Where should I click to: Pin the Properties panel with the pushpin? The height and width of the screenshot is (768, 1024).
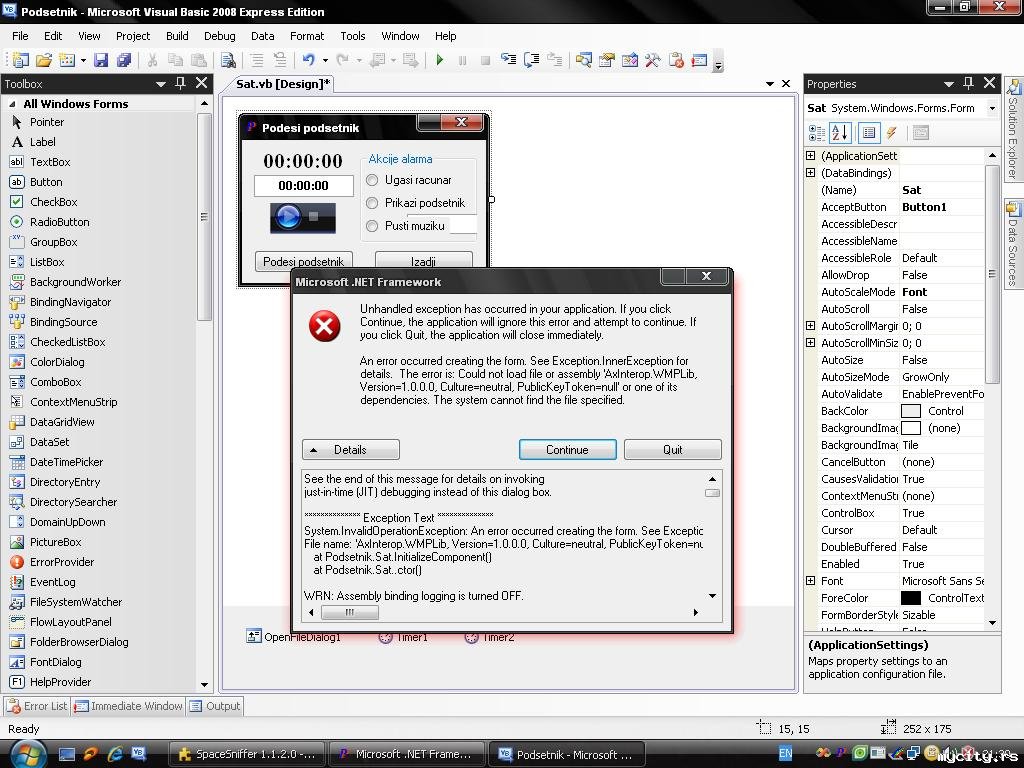point(968,83)
